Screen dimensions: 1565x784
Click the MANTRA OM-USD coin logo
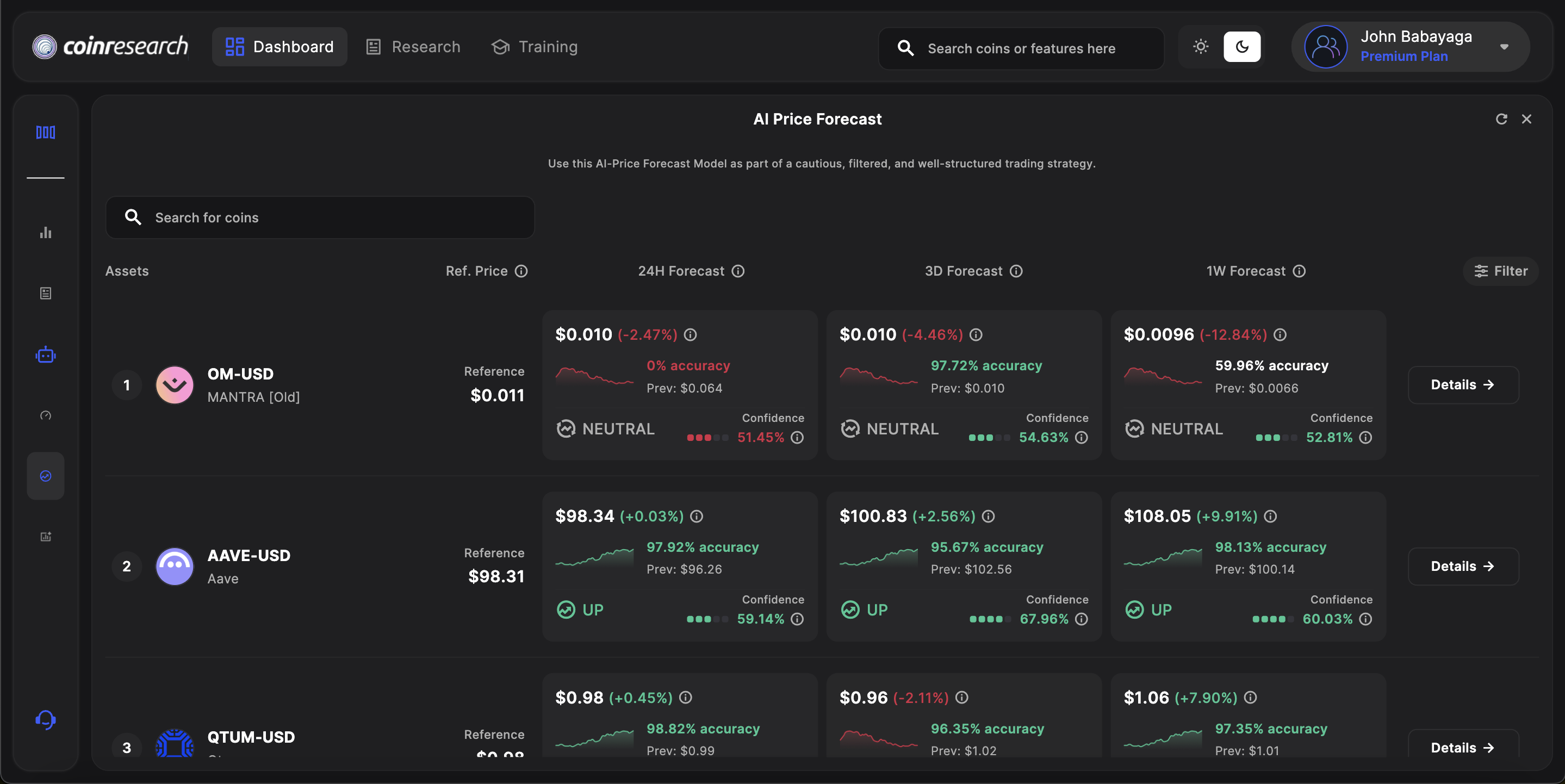point(175,385)
